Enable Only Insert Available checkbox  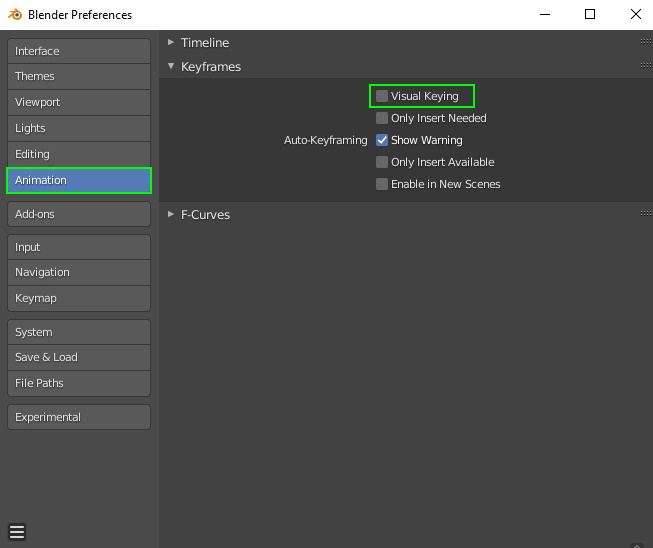pyautogui.click(x=382, y=162)
